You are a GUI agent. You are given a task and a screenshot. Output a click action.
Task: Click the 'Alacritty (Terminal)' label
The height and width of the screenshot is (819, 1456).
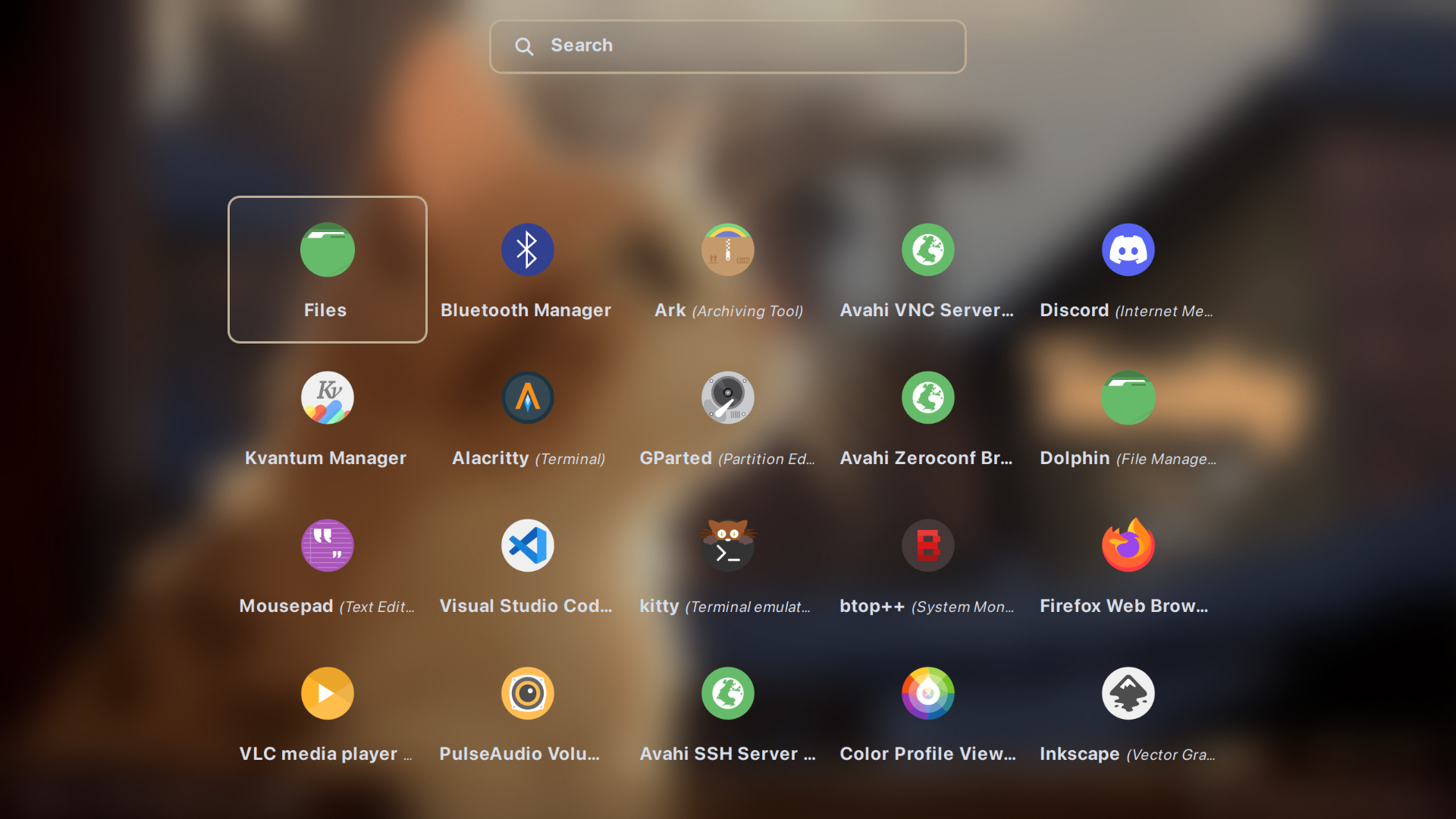pyautogui.click(x=529, y=458)
